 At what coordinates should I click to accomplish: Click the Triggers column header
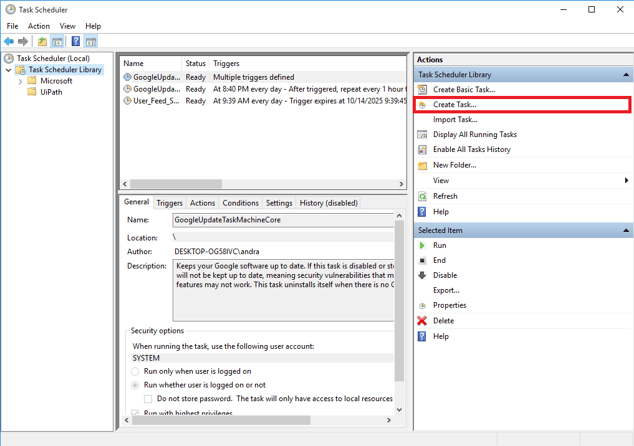point(308,63)
